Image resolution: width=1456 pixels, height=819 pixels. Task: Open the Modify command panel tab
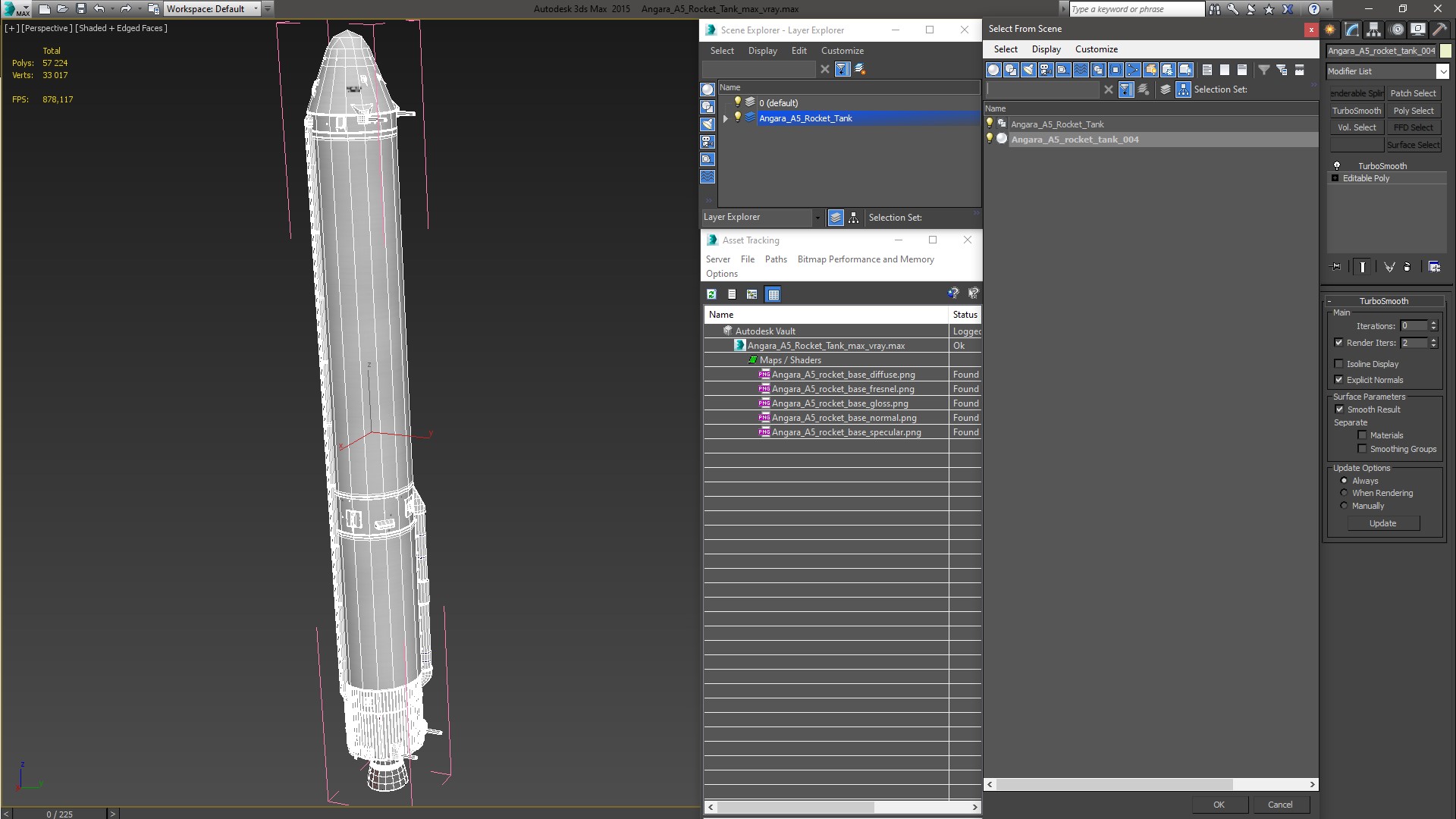tap(1352, 30)
